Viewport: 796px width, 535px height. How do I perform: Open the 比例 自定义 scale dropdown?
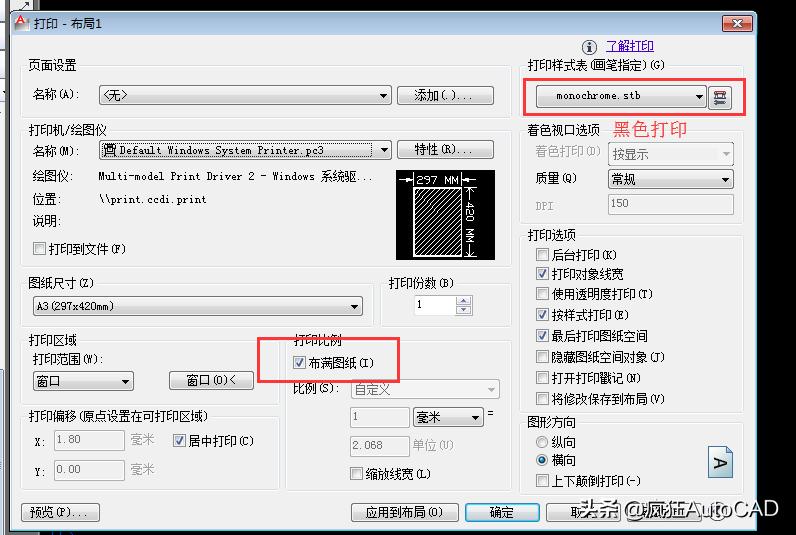click(x=425, y=389)
